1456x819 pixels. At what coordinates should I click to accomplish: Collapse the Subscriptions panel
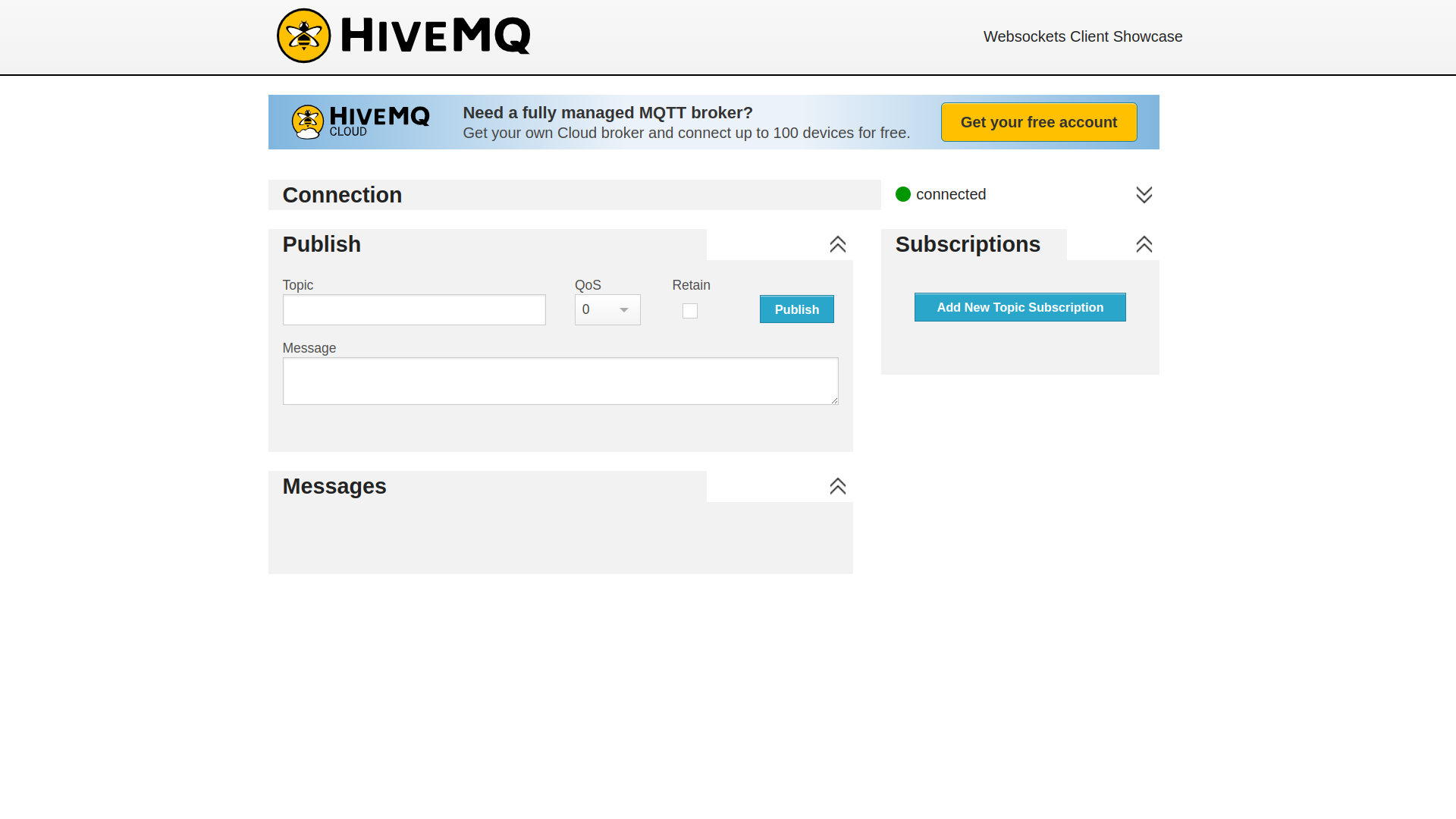point(1144,244)
